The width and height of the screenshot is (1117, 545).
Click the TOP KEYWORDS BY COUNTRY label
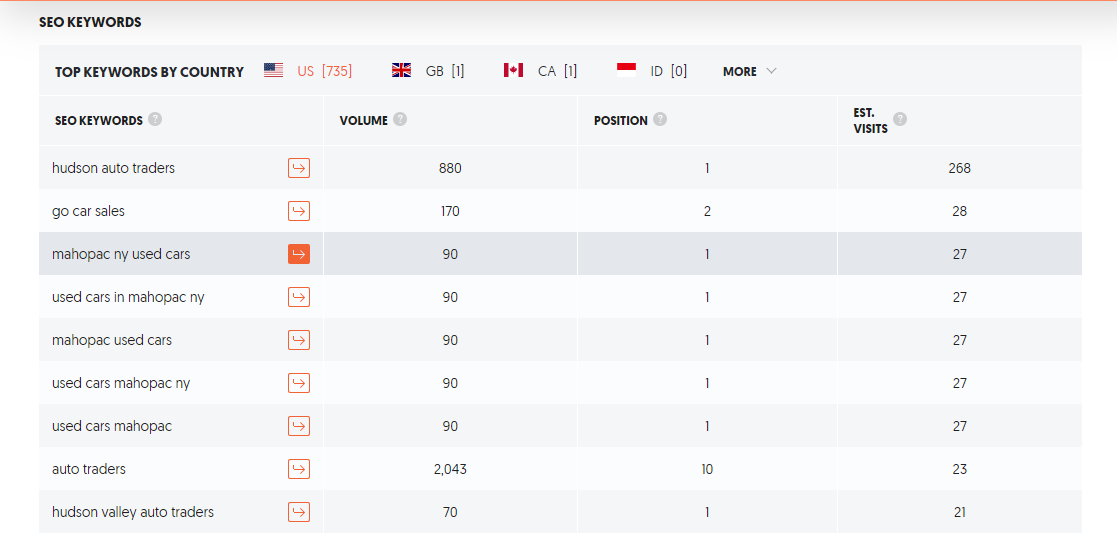click(149, 72)
